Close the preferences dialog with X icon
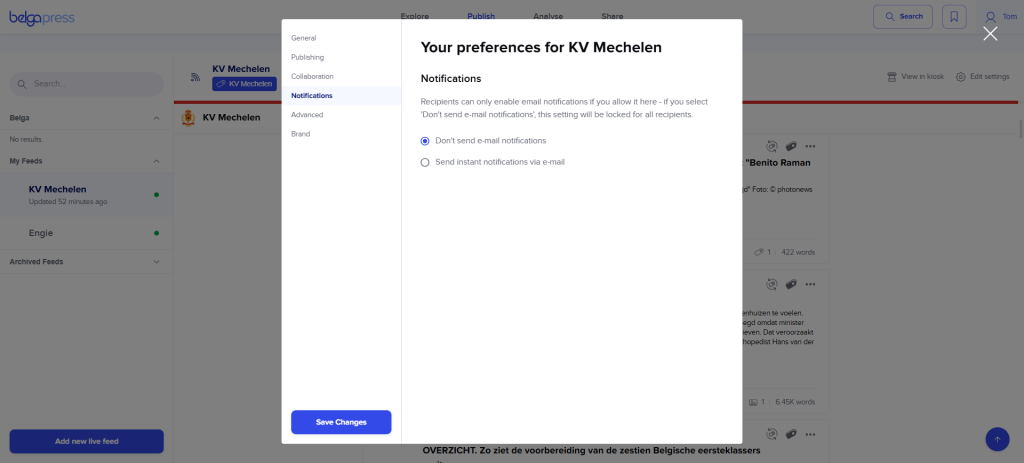This screenshot has height=463, width=1024. (x=990, y=34)
